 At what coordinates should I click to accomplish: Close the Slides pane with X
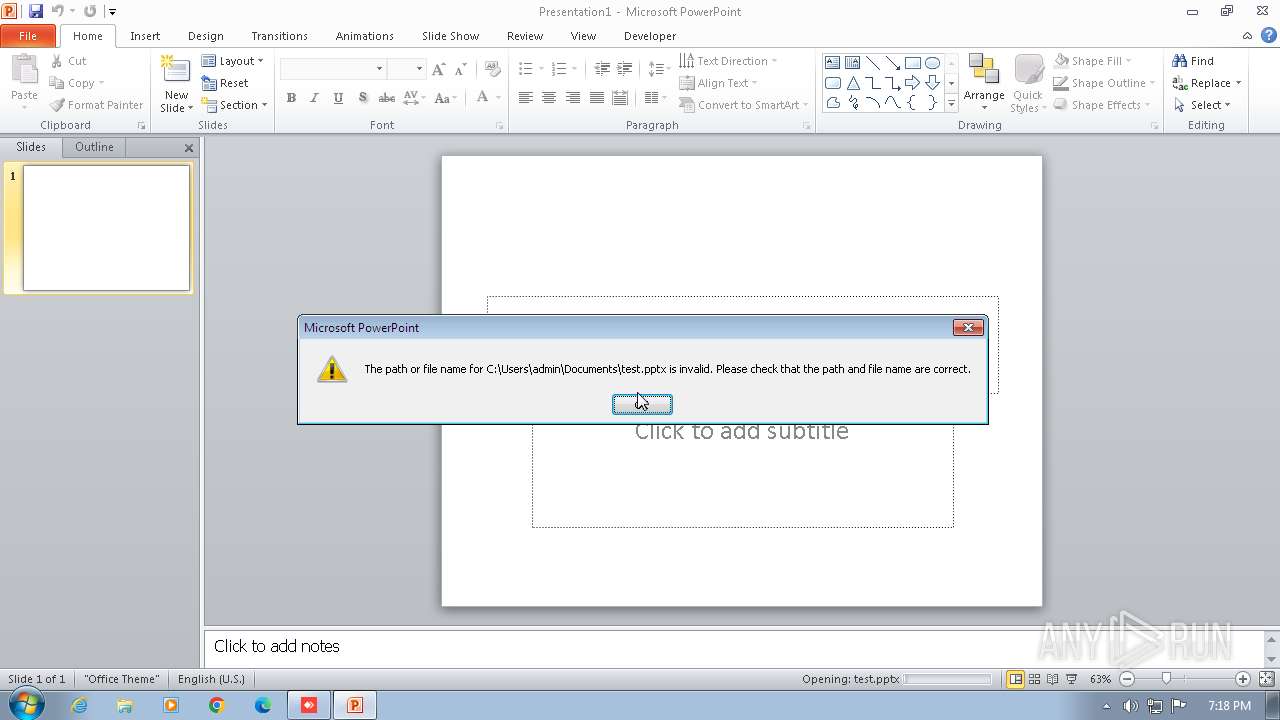(189, 148)
